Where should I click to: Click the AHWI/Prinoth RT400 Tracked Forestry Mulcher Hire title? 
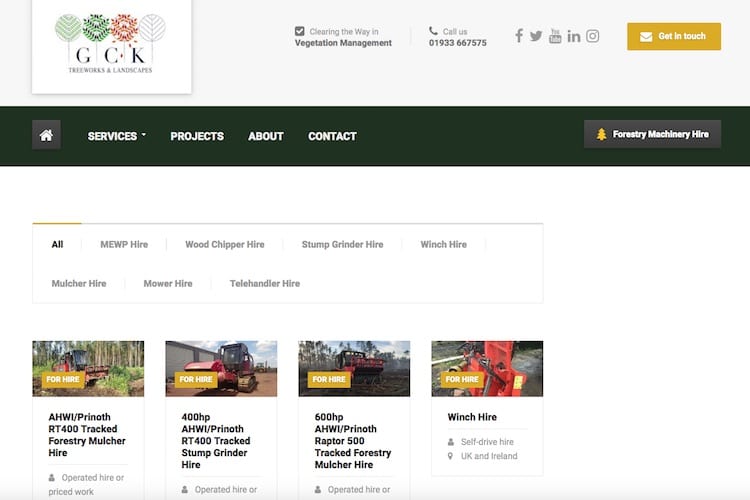pyautogui.click(x=87, y=434)
